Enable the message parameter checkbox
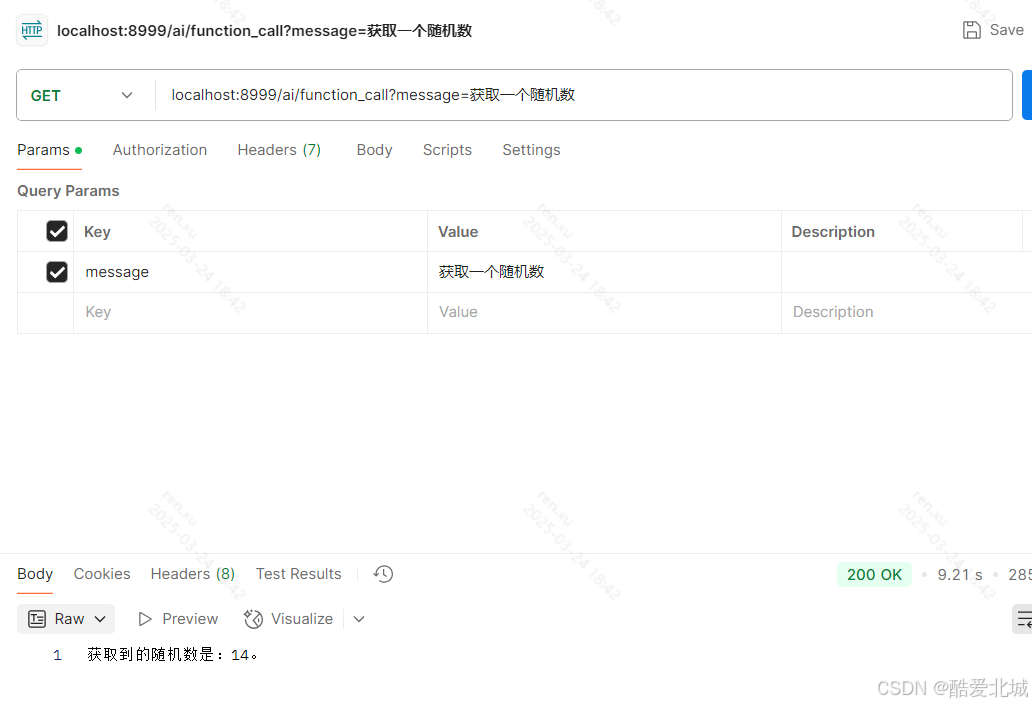1032x706 pixels. 57,271
